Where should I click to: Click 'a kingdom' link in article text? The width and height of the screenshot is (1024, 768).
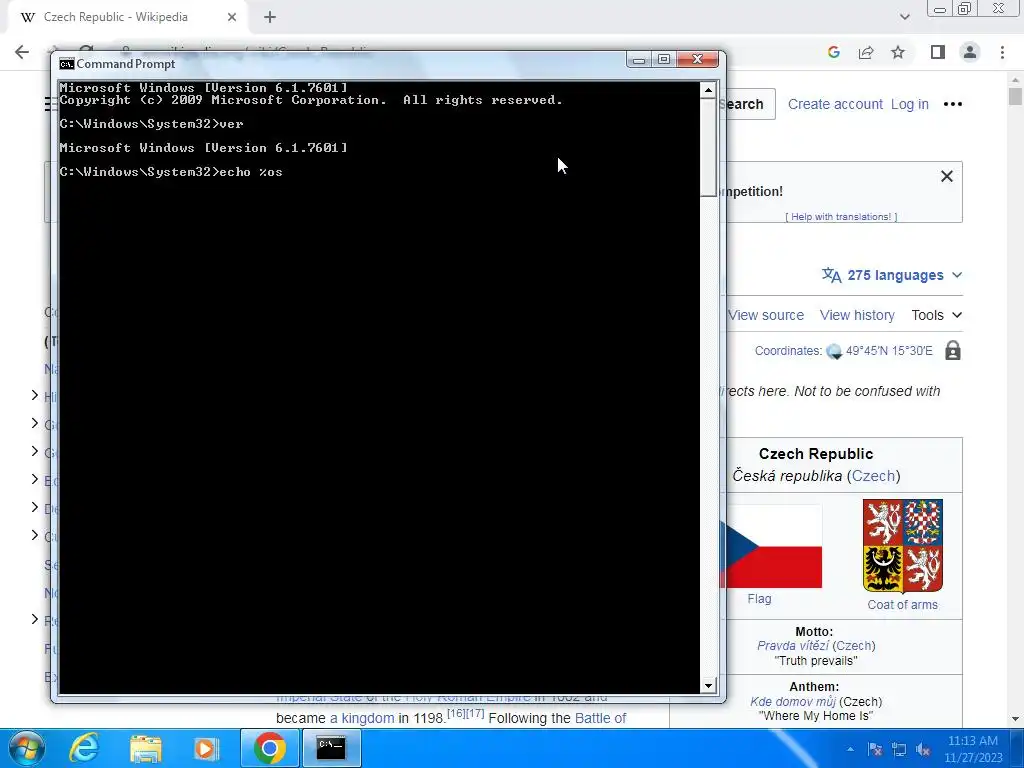(x=362, y=718)
